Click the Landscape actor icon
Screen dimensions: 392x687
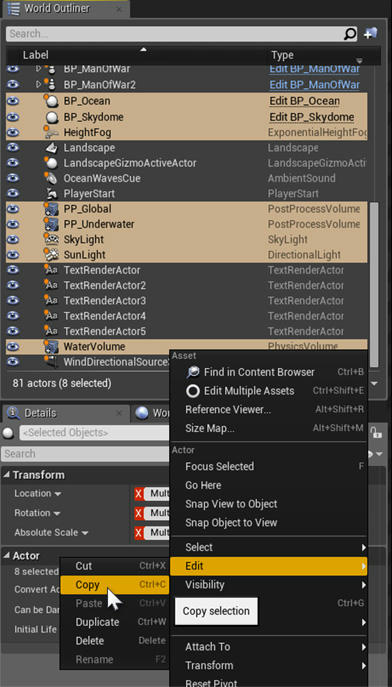click(52, 148)
